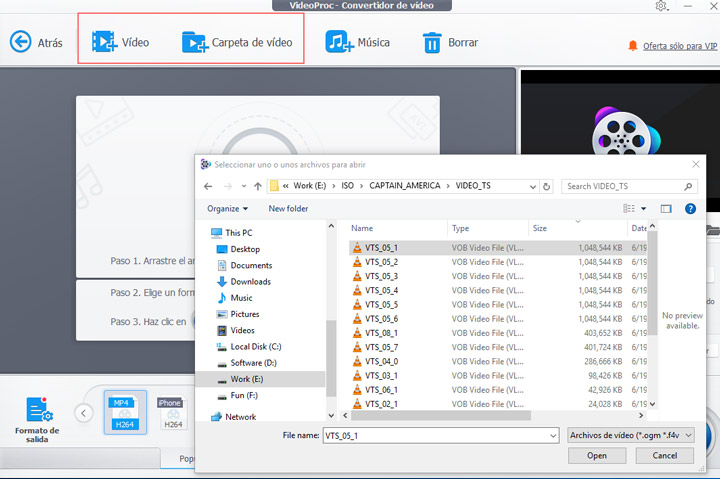Click New folder in the dialog toolbar
This screenshot has height=479, width=720.
(x=288, y=209)
